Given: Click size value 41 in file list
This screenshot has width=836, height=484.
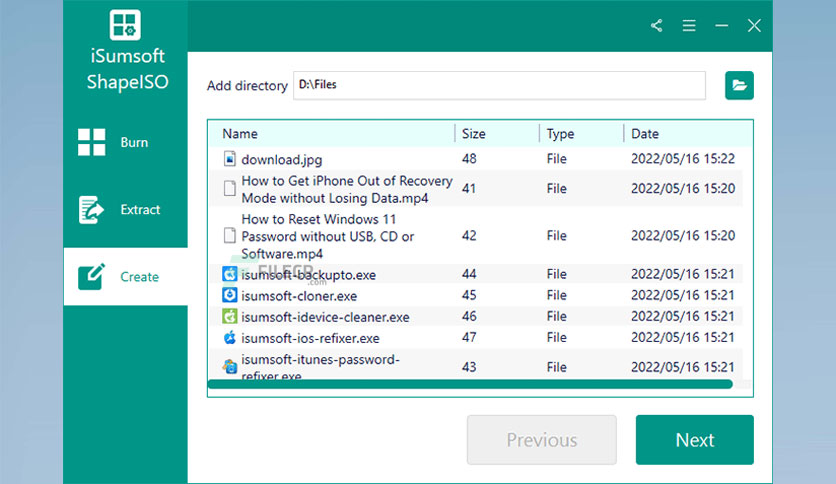Looking at the screenshot, I should pyautogui.click(x=469, y=188).
